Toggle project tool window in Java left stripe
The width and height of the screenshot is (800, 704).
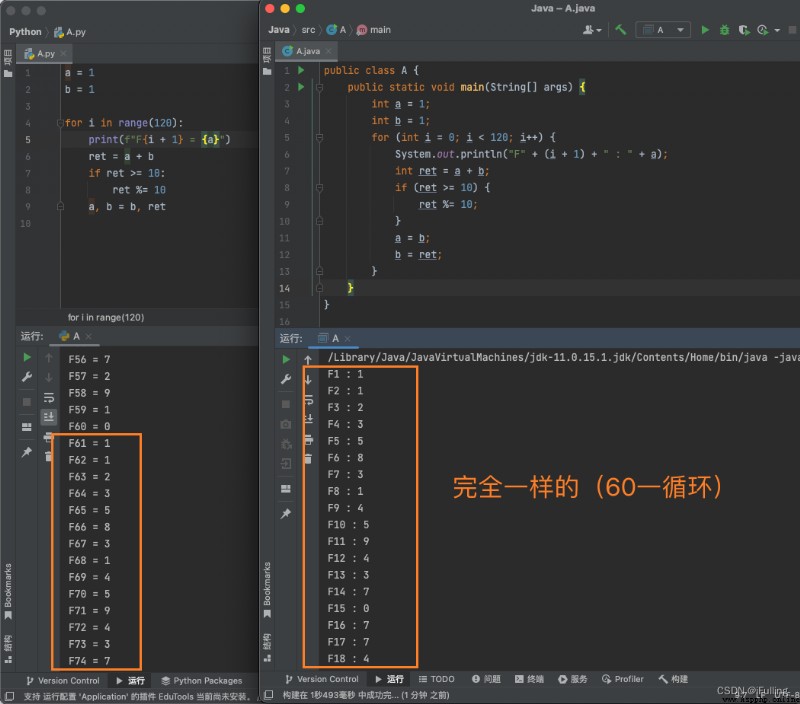pos(267,61)
